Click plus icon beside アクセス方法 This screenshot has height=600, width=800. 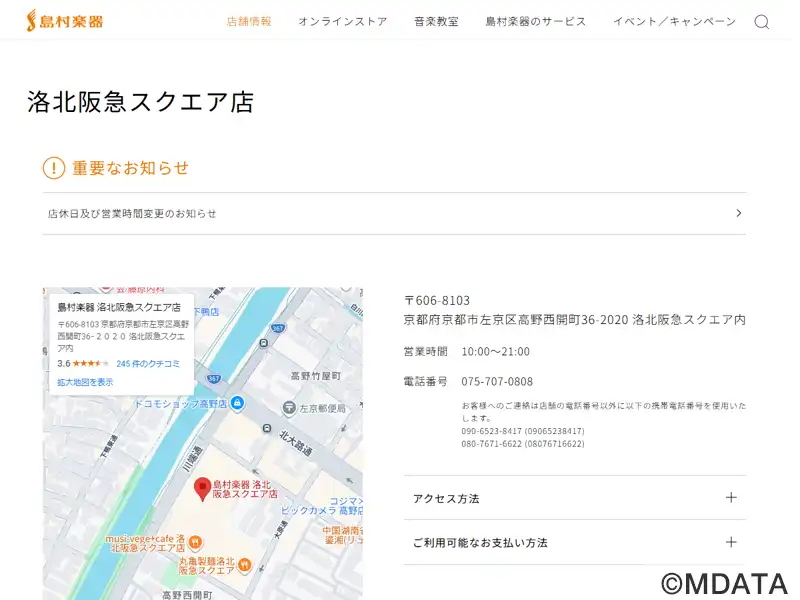pyautogui.click(x=731, y=497)
